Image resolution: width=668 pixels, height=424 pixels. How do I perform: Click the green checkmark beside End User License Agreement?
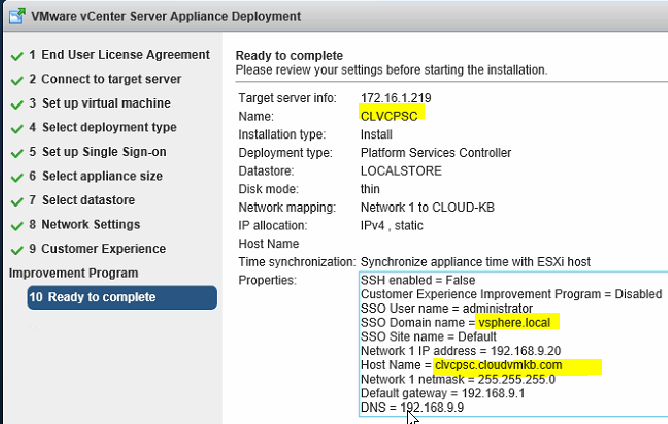coord(17,56)
